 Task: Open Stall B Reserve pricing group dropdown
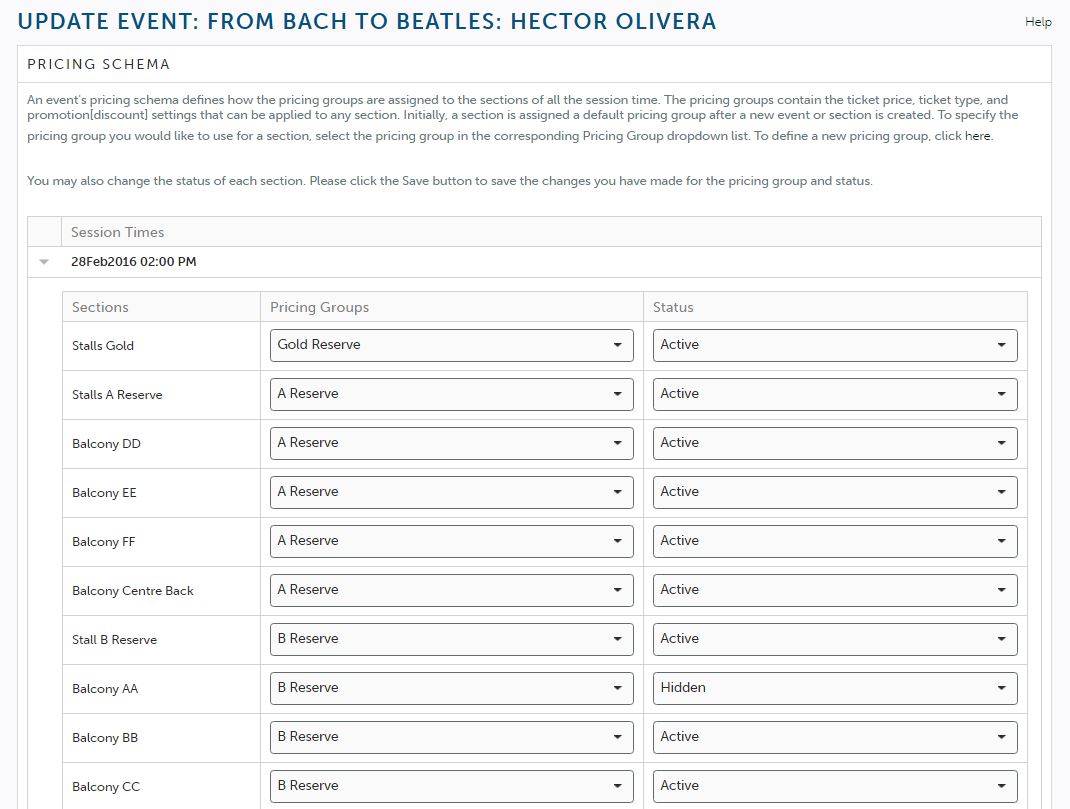click(452, 640)
